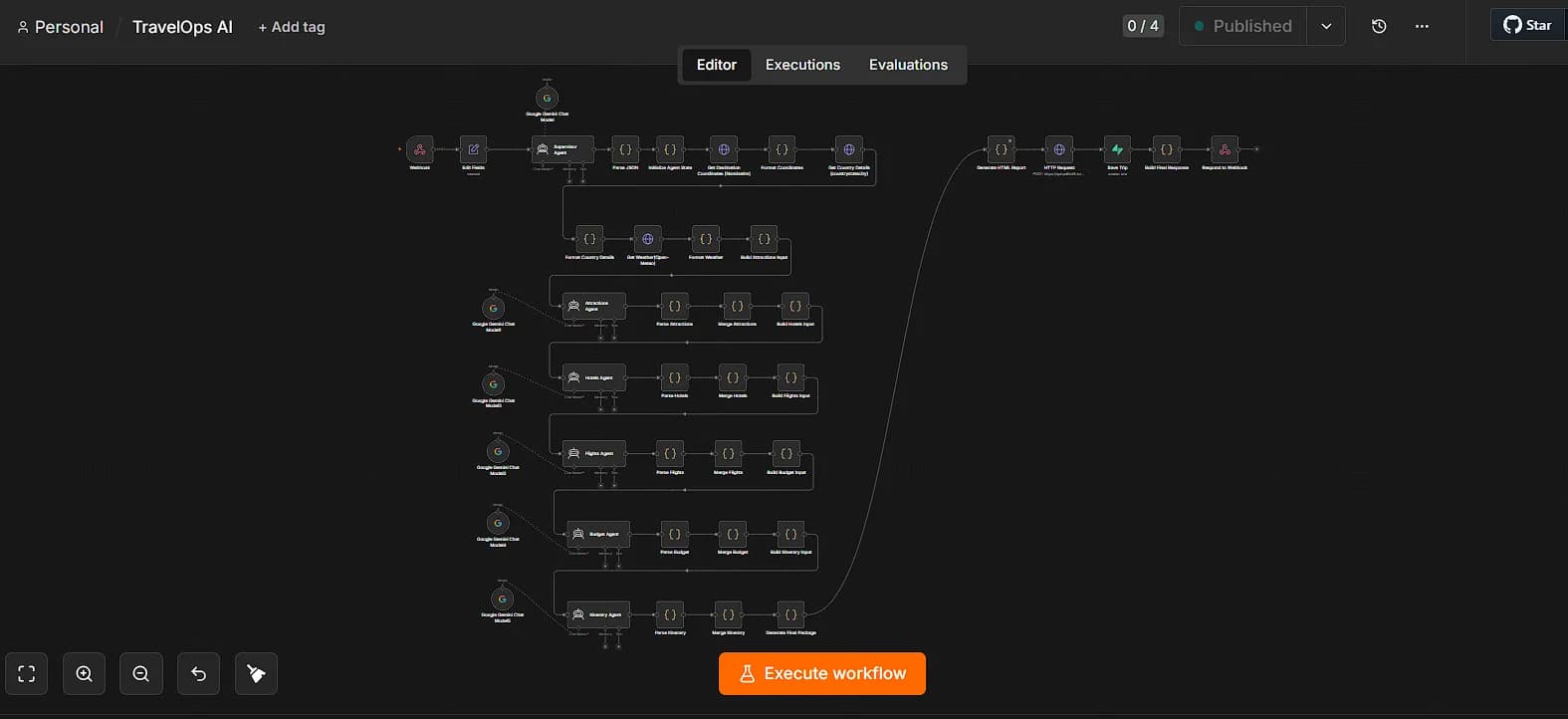Zoom in on the canvas
This screenshot has width=1568, height=719.
pos(85,674)
